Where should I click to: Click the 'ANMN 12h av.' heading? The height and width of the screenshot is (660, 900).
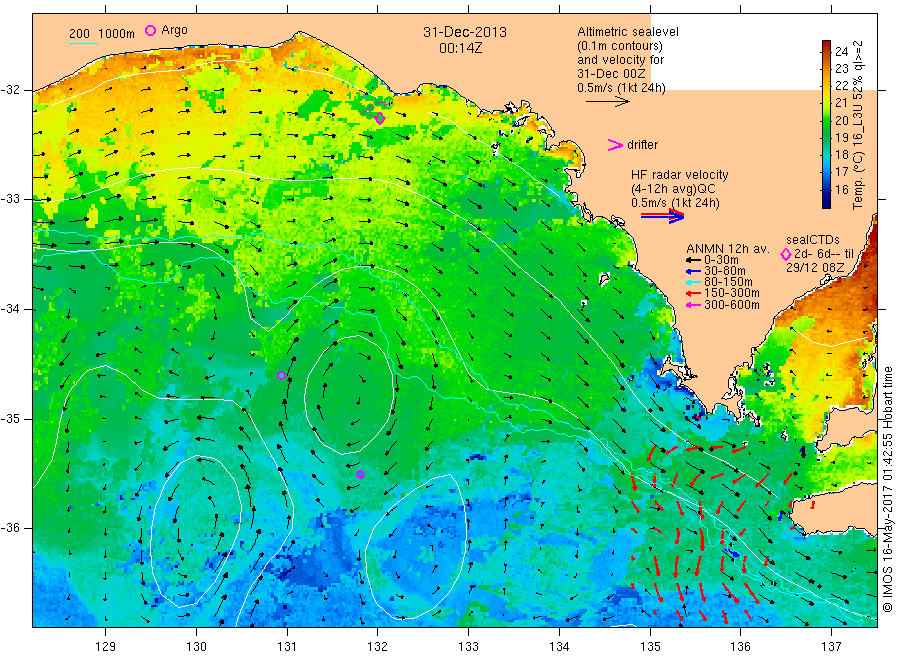tap(728, 249)
